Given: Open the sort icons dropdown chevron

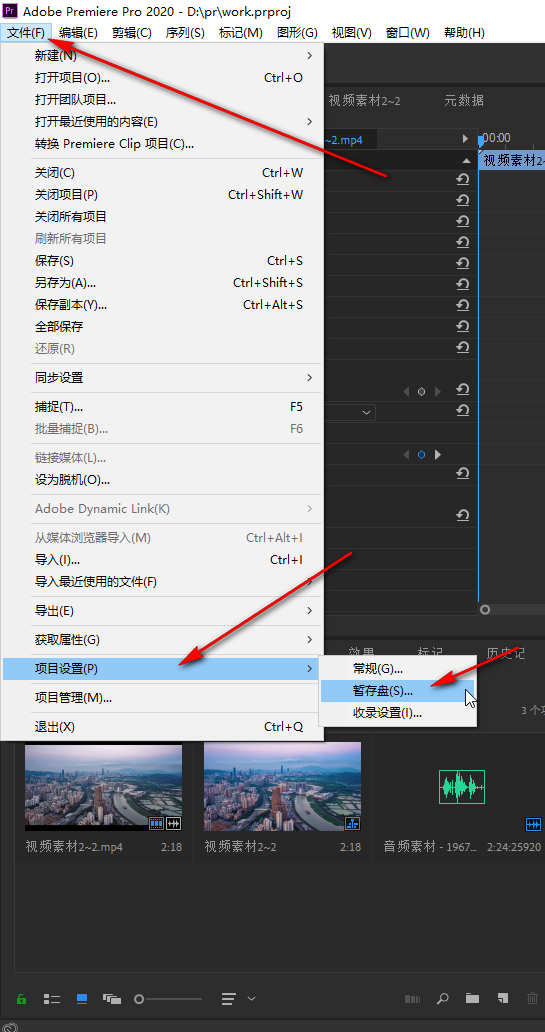Looking at the screenshot, I should 251,998.
